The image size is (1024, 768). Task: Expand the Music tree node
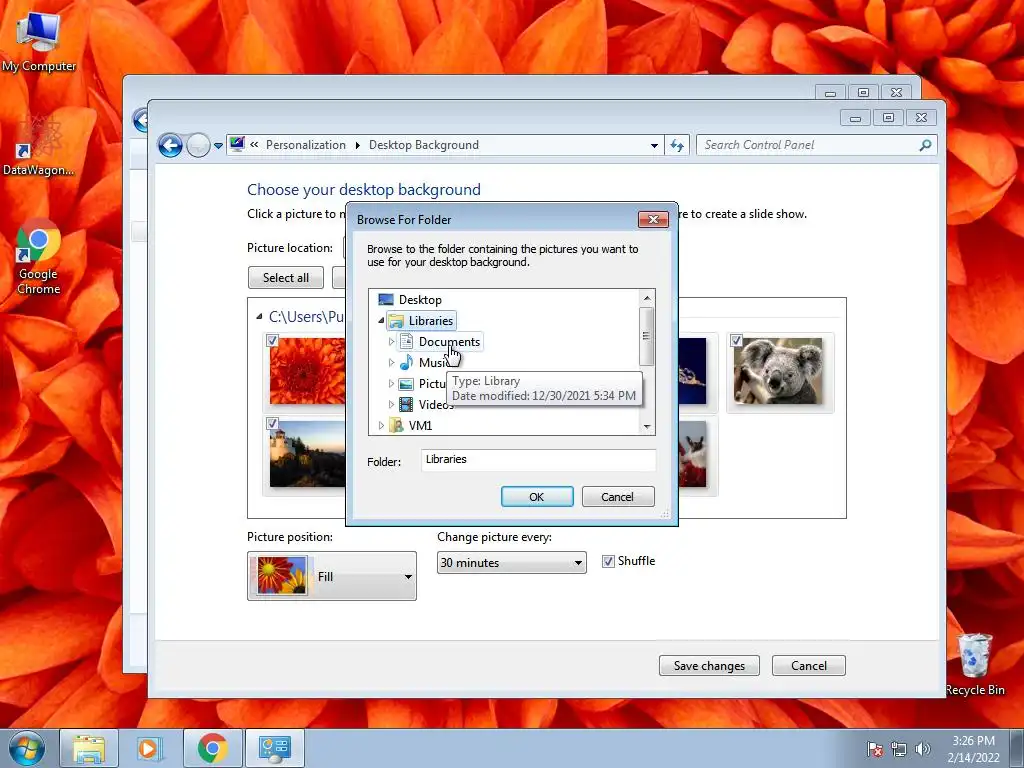(391, 362)
